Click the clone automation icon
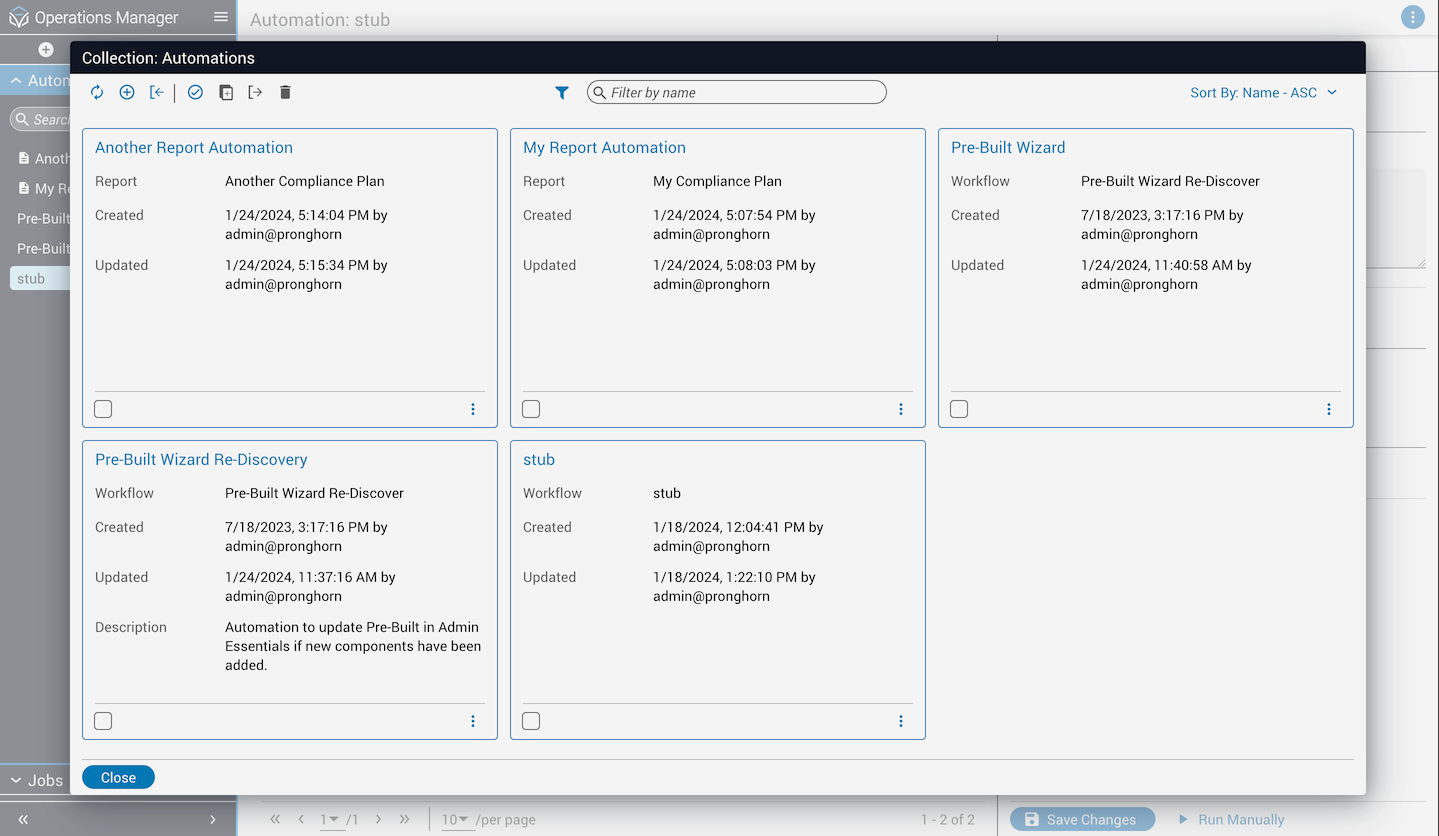Viewport: 1439px width, 836px height. click(x=226, y=92)
